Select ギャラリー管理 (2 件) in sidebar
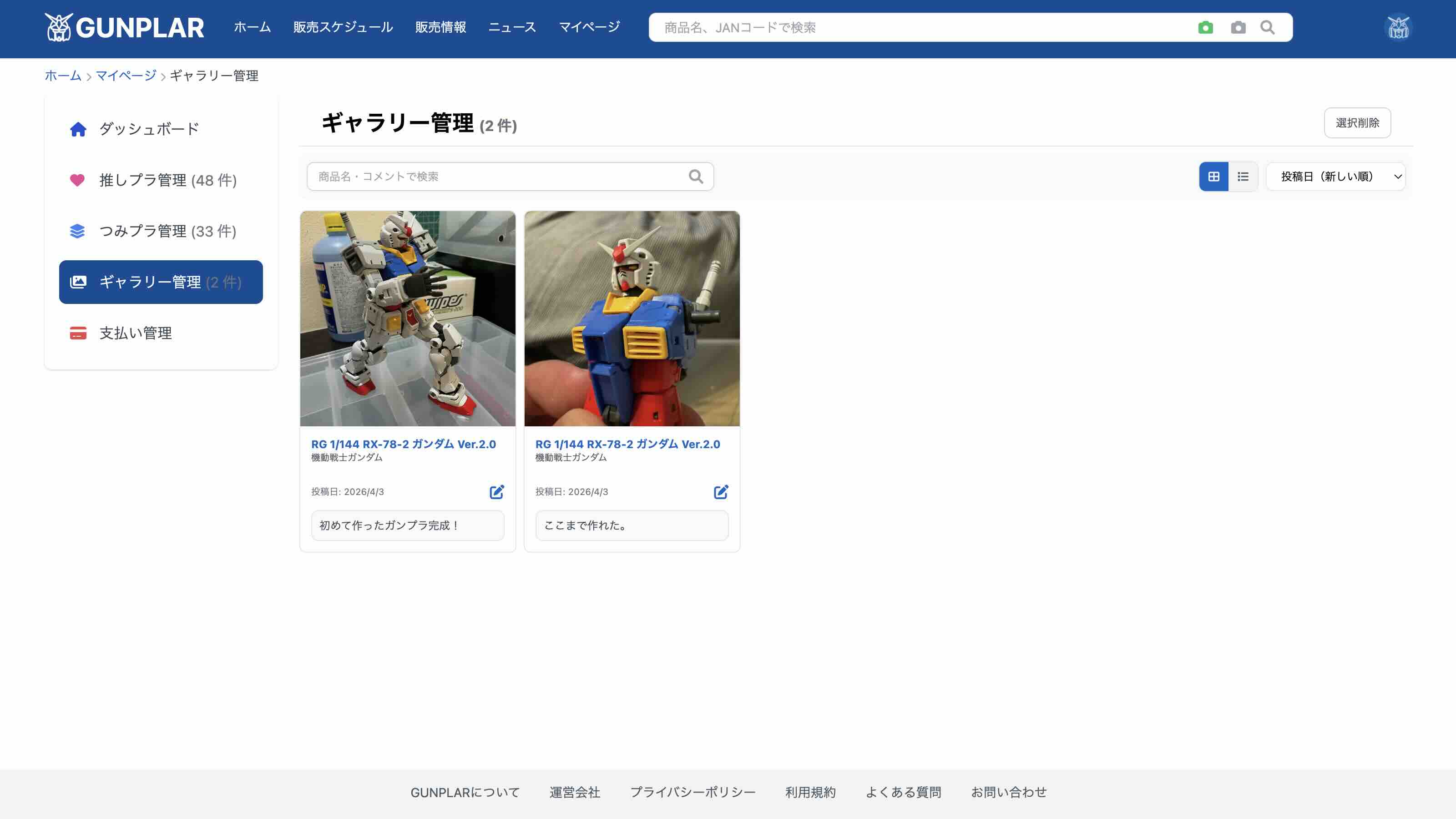This screenshot has width=1456, height=819. pos(161,282)
